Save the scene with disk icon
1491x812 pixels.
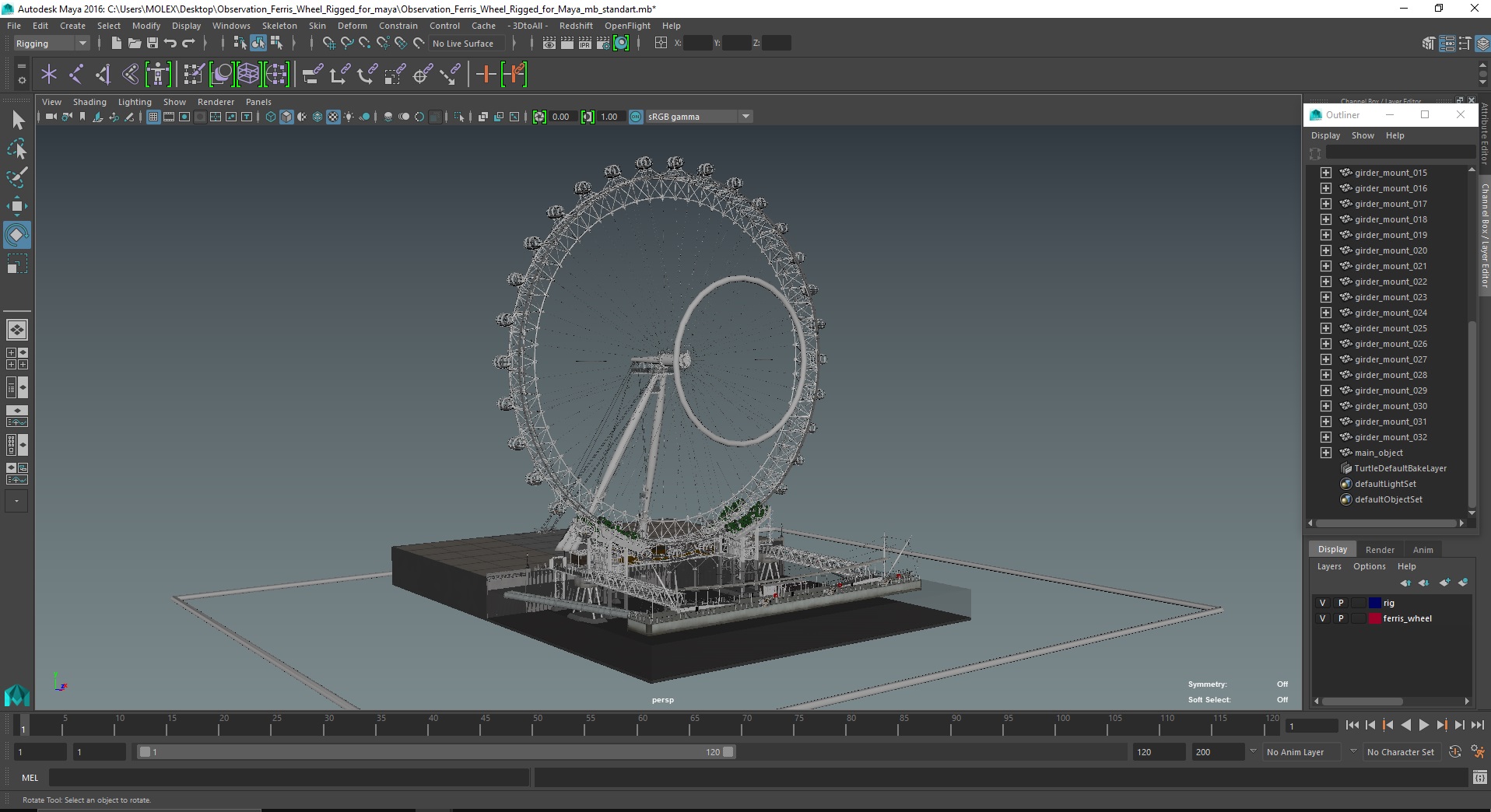(x=153, y=44)
